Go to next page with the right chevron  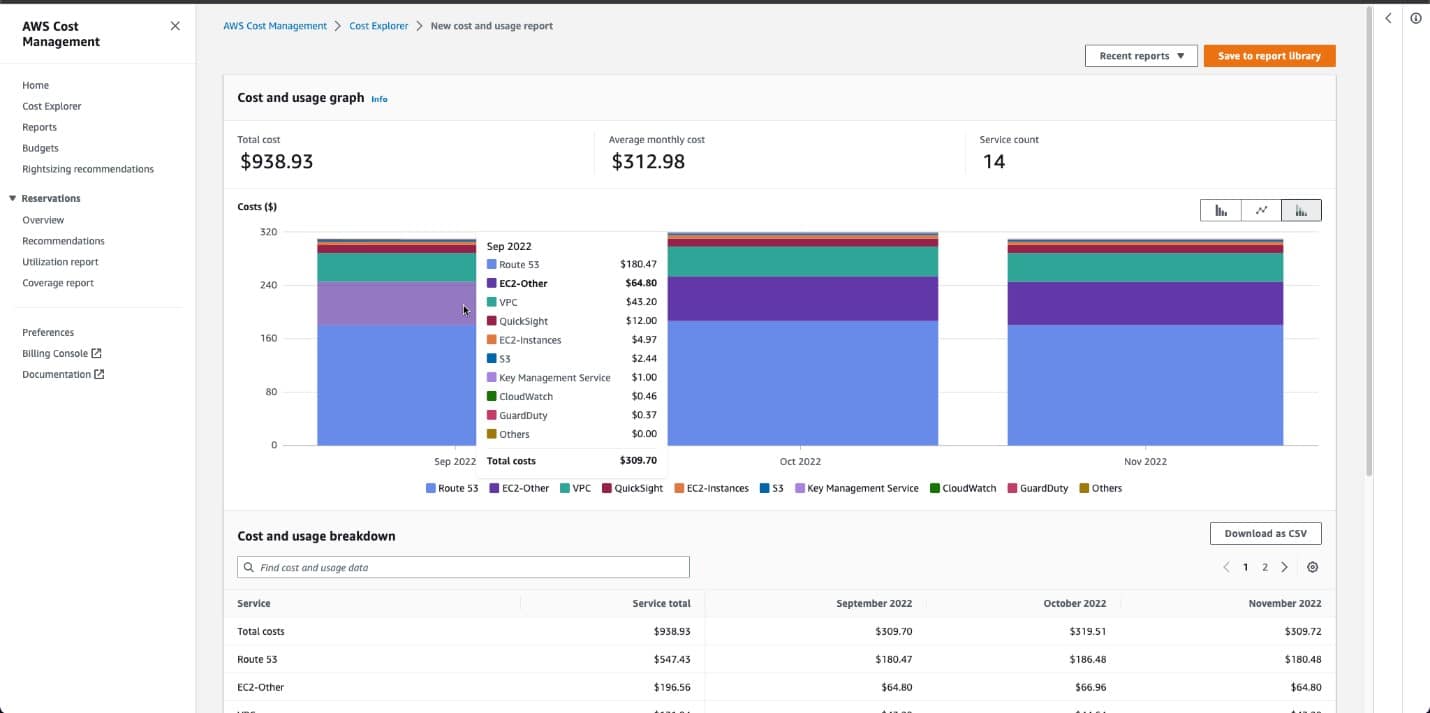[1285, 566]
